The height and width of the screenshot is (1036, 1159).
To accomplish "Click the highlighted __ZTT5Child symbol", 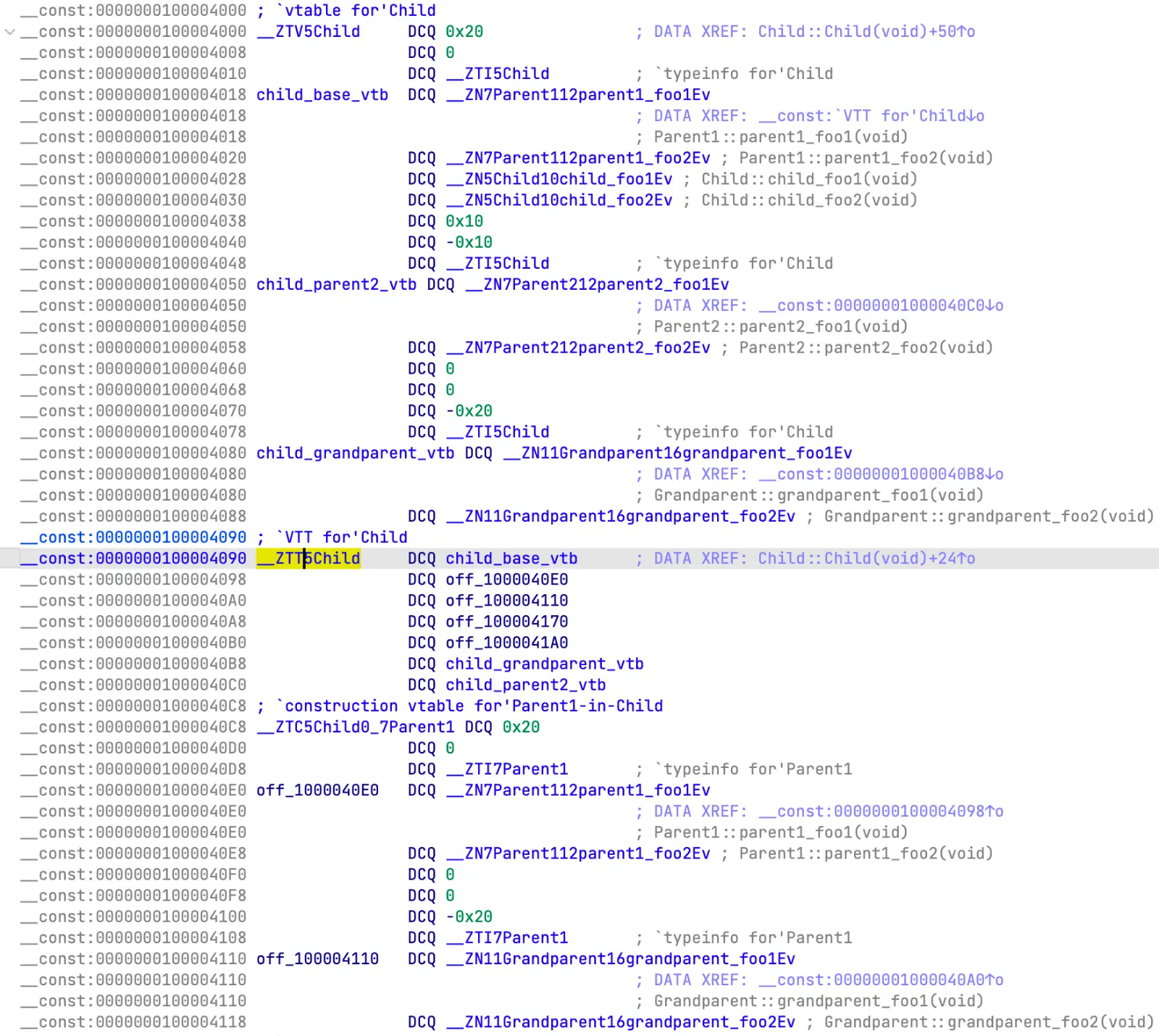I will pyautogui.click(x=309, y=559).
